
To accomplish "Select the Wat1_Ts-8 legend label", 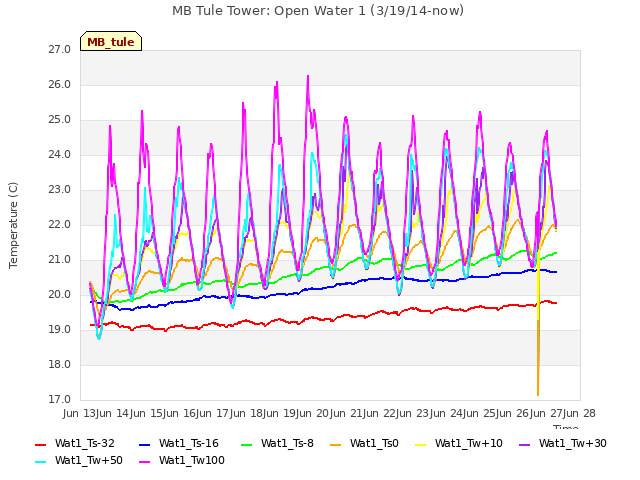I will click(287, 443).
